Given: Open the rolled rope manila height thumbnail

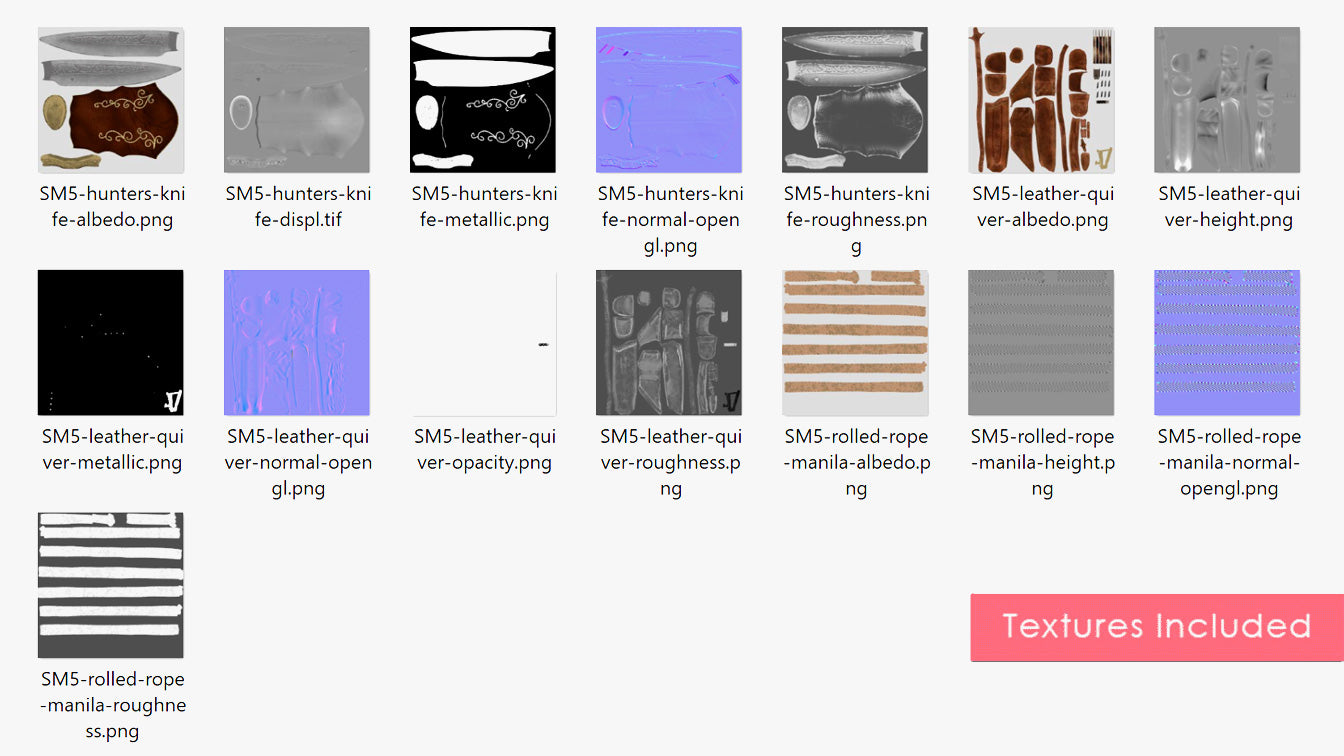Looking at the screenshot, I should click(1041, 343).
